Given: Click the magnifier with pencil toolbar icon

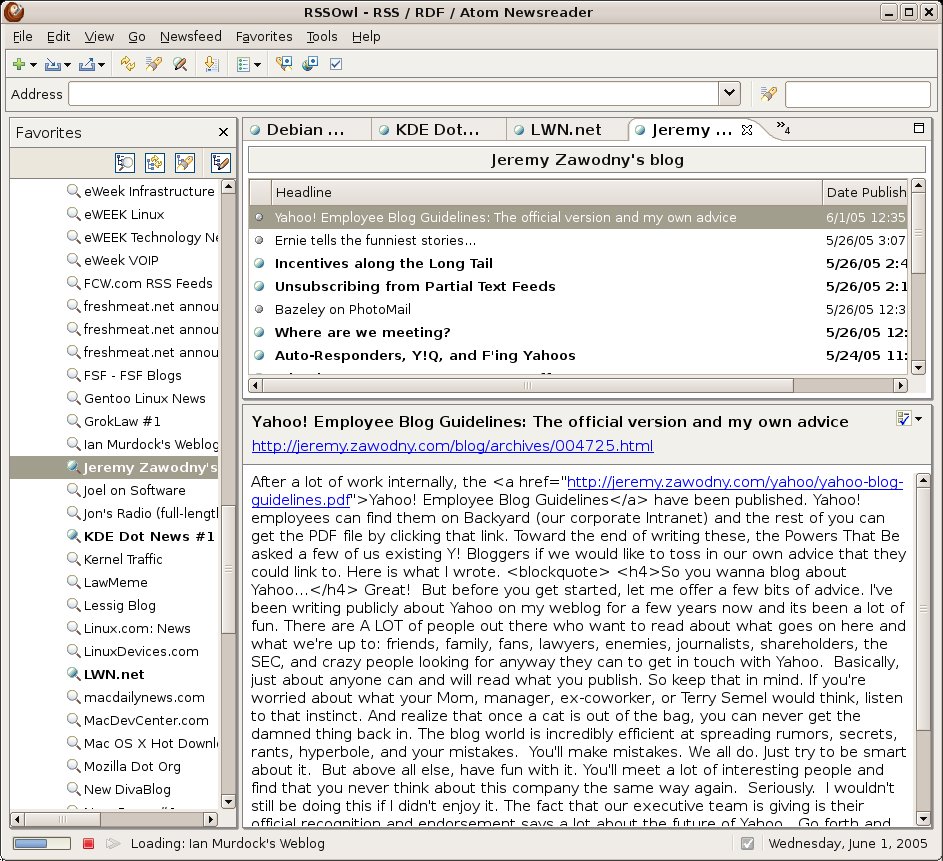Looking at the screenshot, I should (180, 64).
